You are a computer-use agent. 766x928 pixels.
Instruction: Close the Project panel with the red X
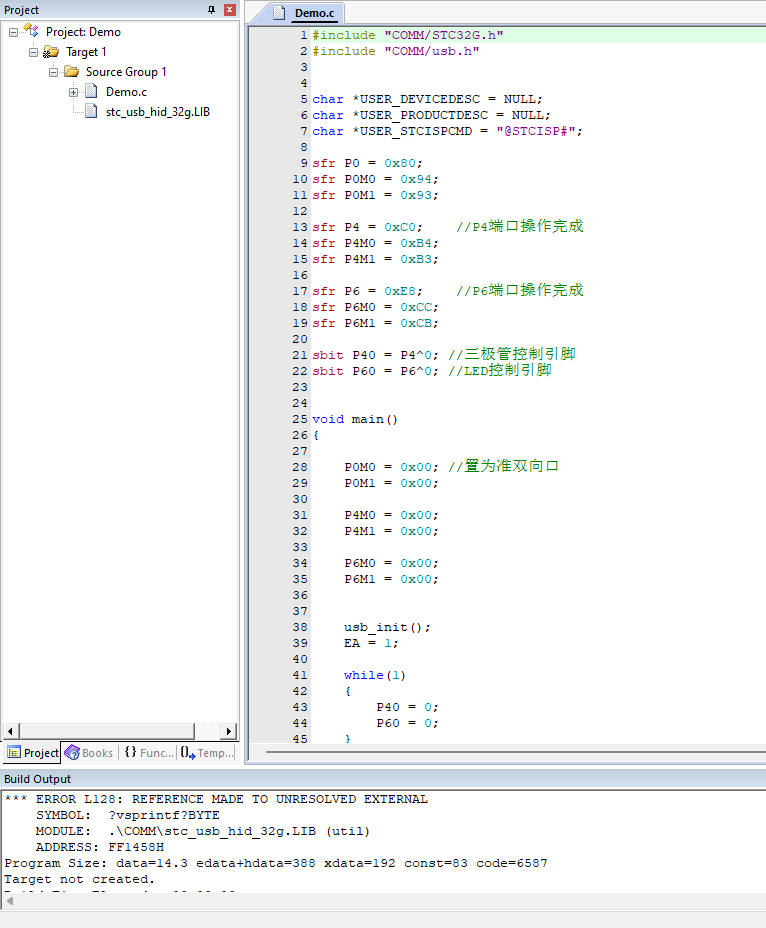(x=230, y=9)
